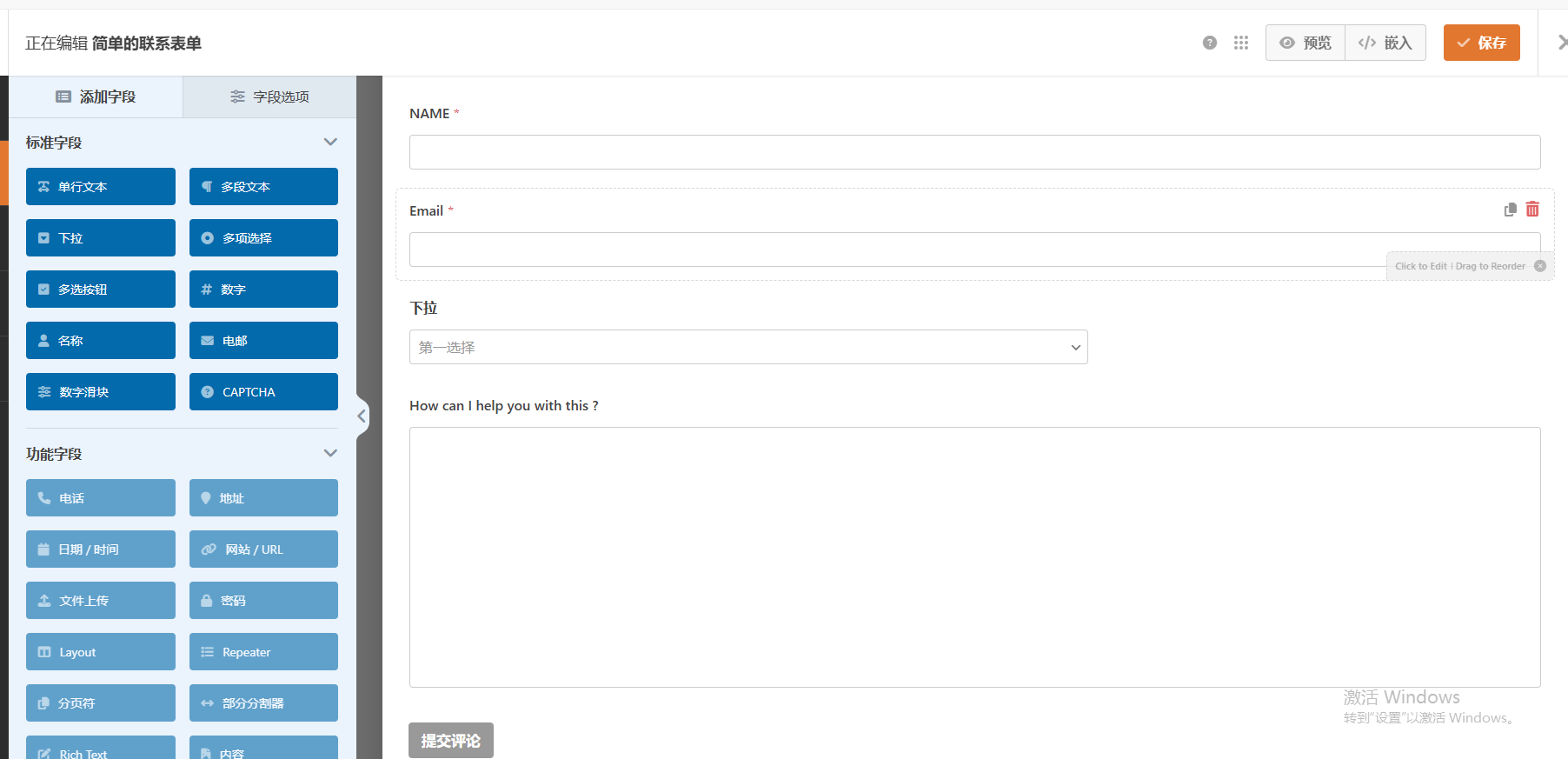Screen dimensions: 1568x759
Task: Add a 多选按钮 checkbox field
Action: tap(101, 290)
